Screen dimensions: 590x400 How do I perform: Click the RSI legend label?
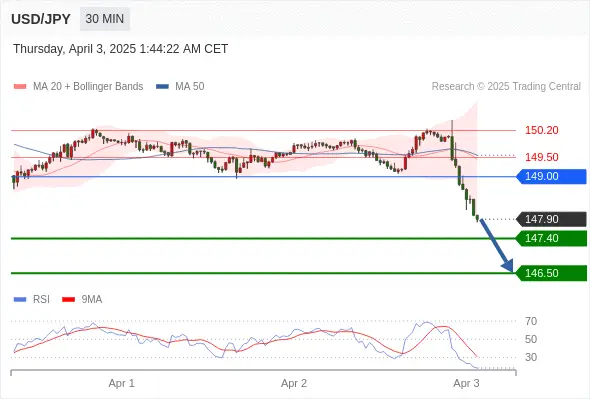[41, 300]
